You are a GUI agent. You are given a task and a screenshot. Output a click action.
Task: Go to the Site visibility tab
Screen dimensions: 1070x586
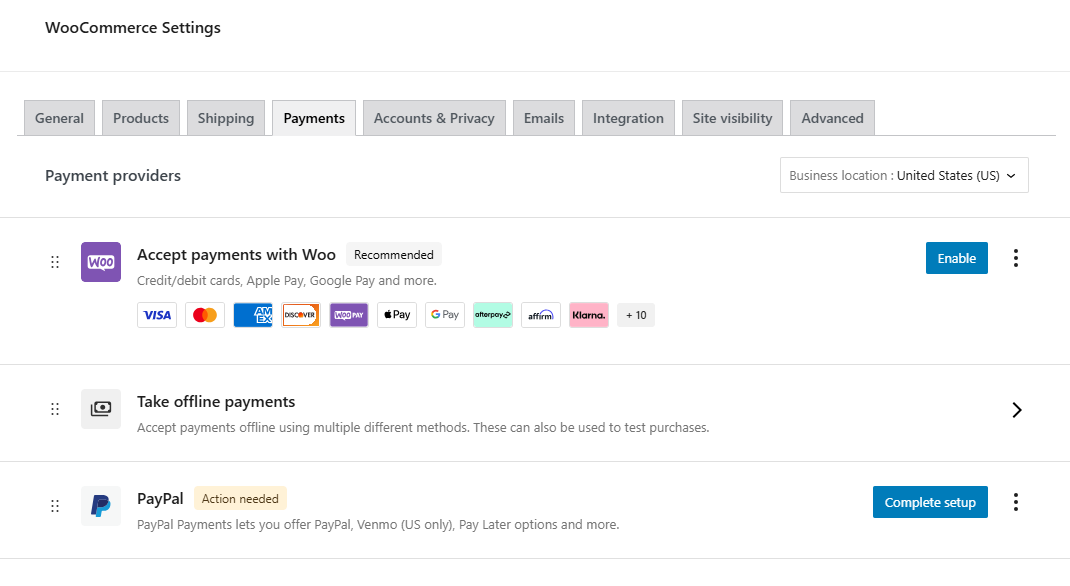point(732,118)
